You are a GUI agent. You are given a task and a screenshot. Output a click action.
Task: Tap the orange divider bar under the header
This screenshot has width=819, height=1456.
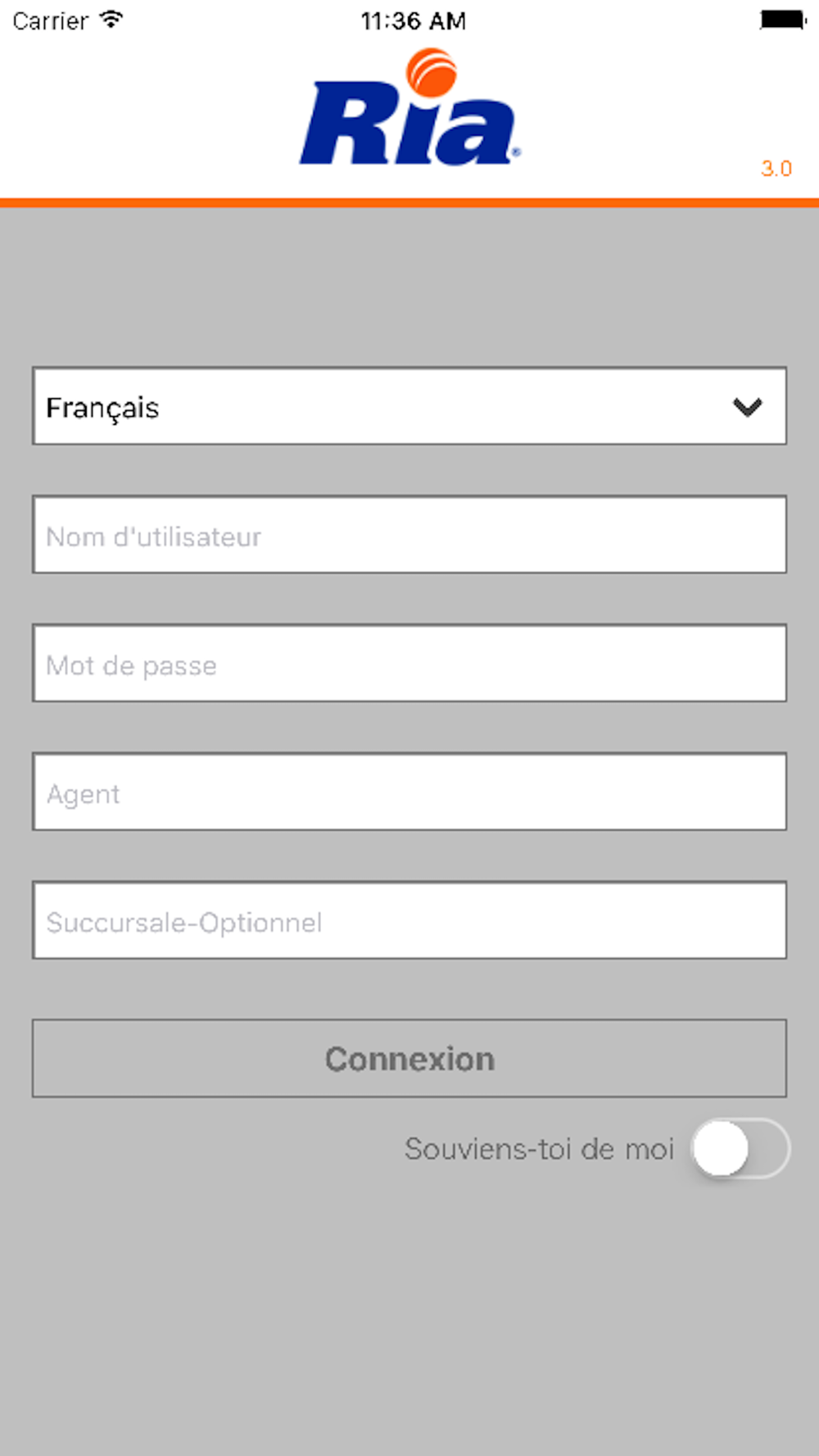(409, 202)
